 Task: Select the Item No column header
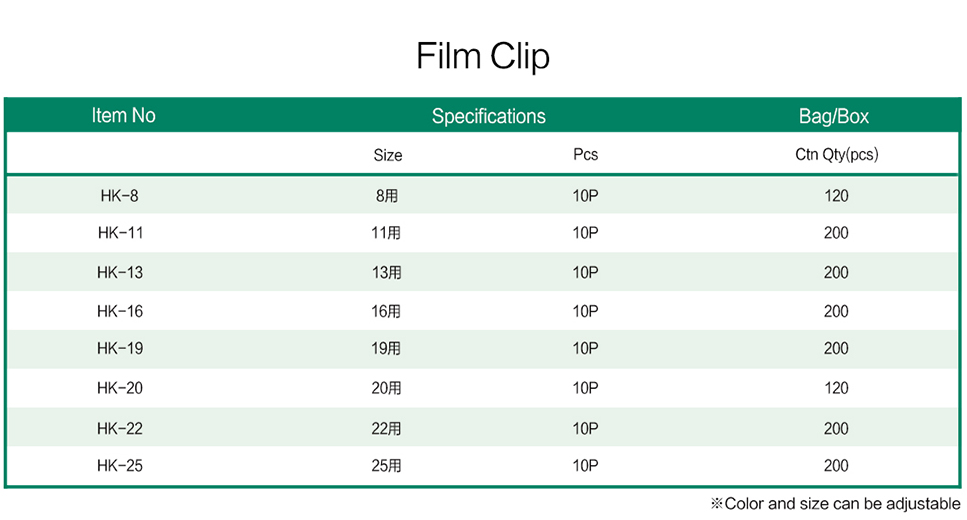tap(123, 115)
